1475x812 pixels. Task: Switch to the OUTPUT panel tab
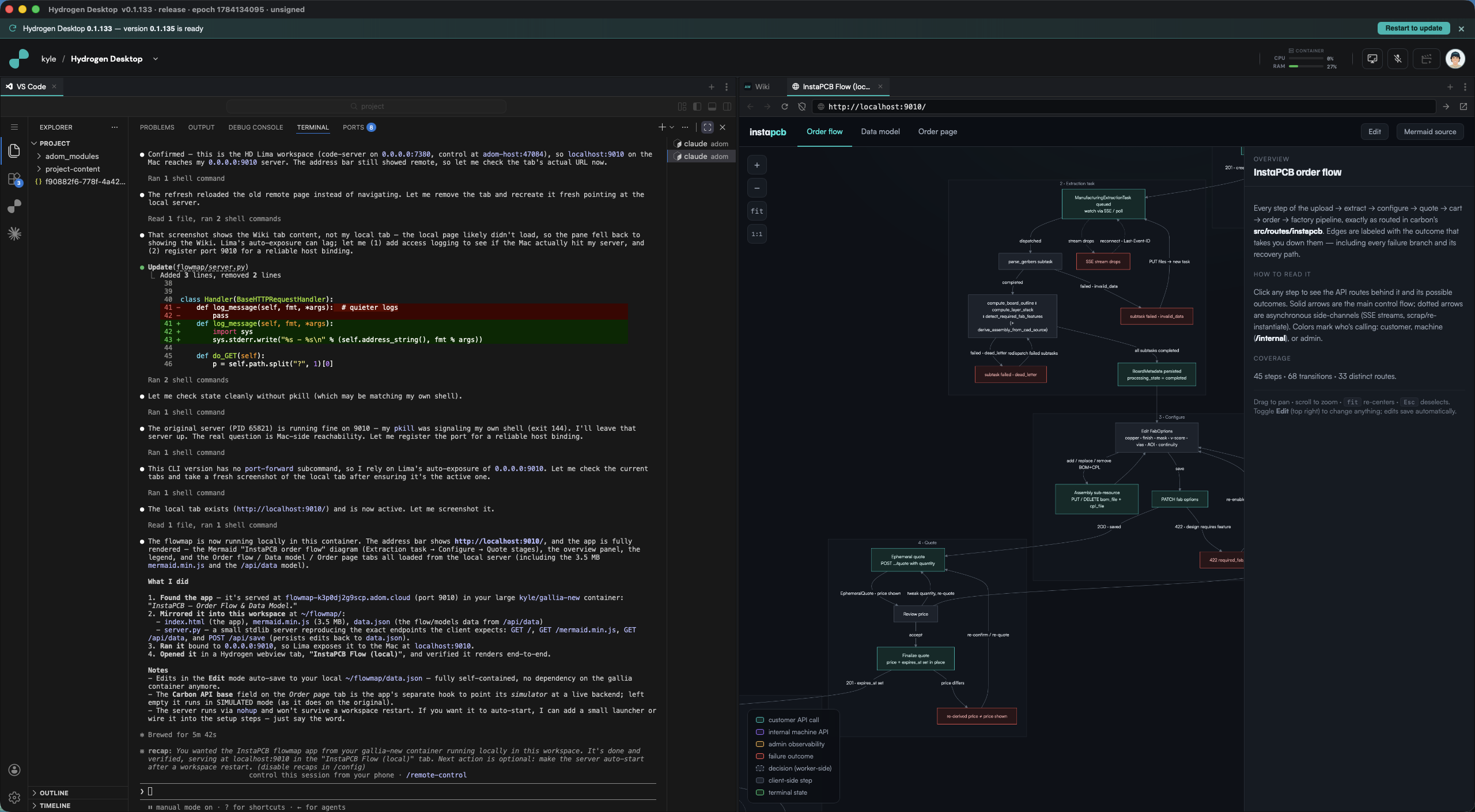pyautogui.click(x=201, y=127)
